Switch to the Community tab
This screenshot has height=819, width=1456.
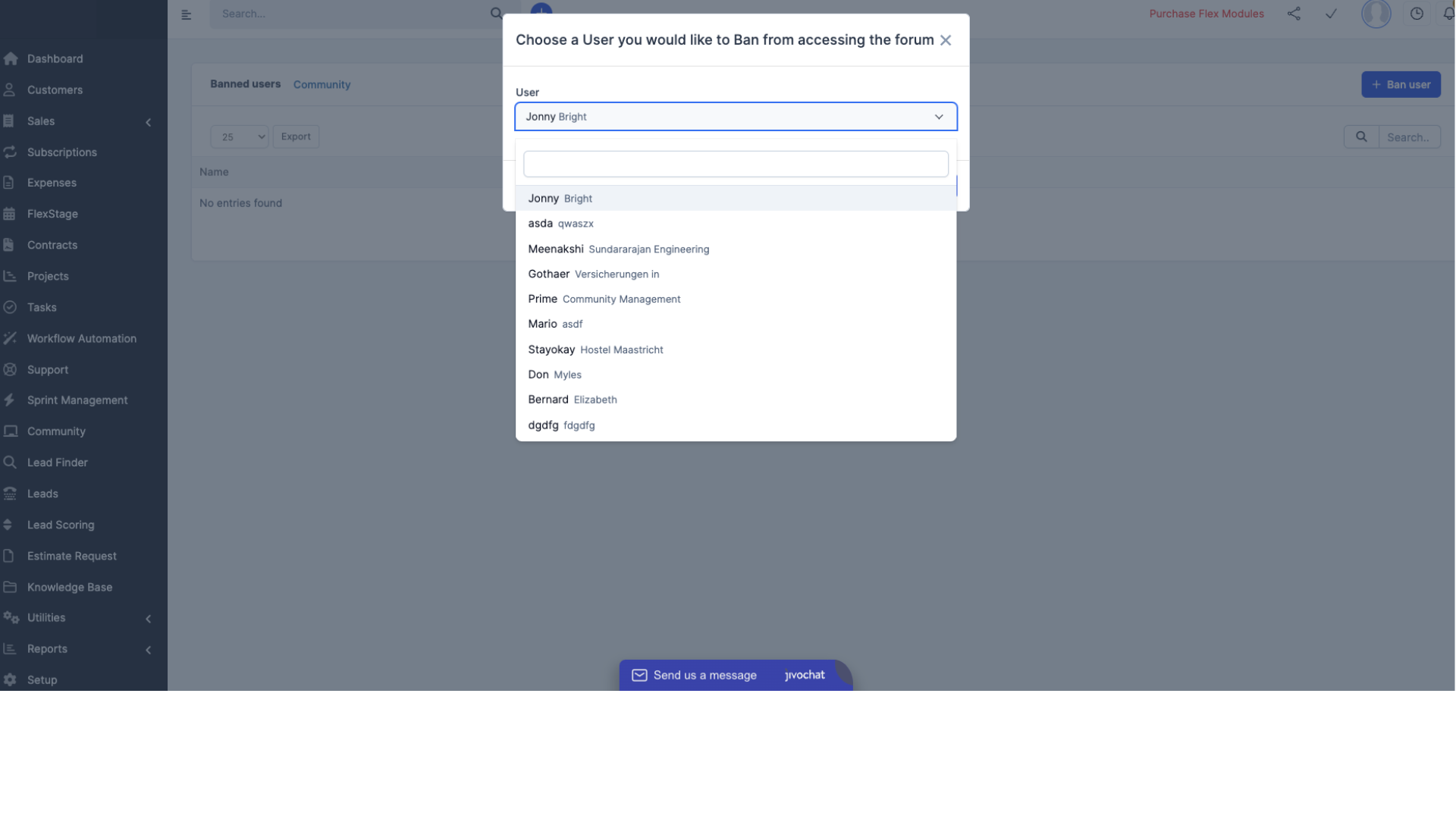[x=322, y=84]
